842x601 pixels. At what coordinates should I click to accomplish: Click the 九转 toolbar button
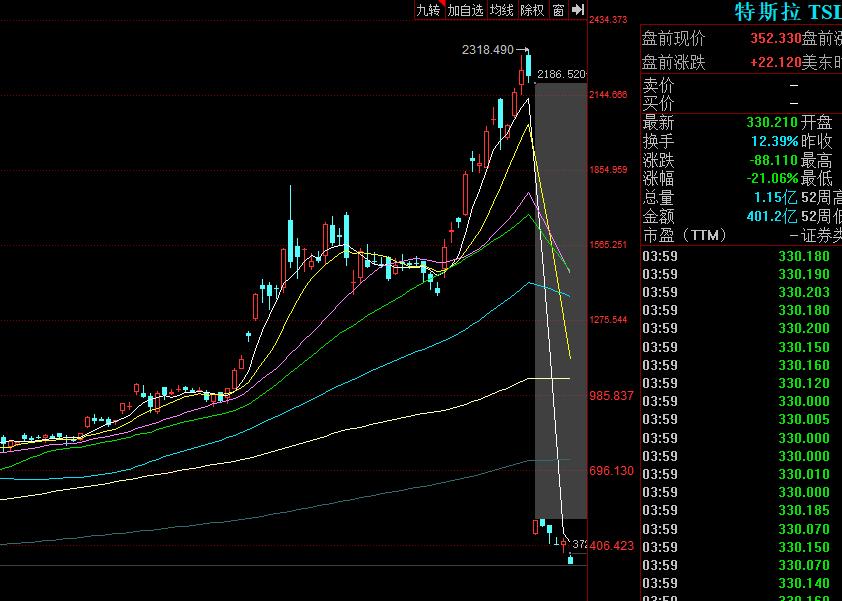(x=429, y=10)
